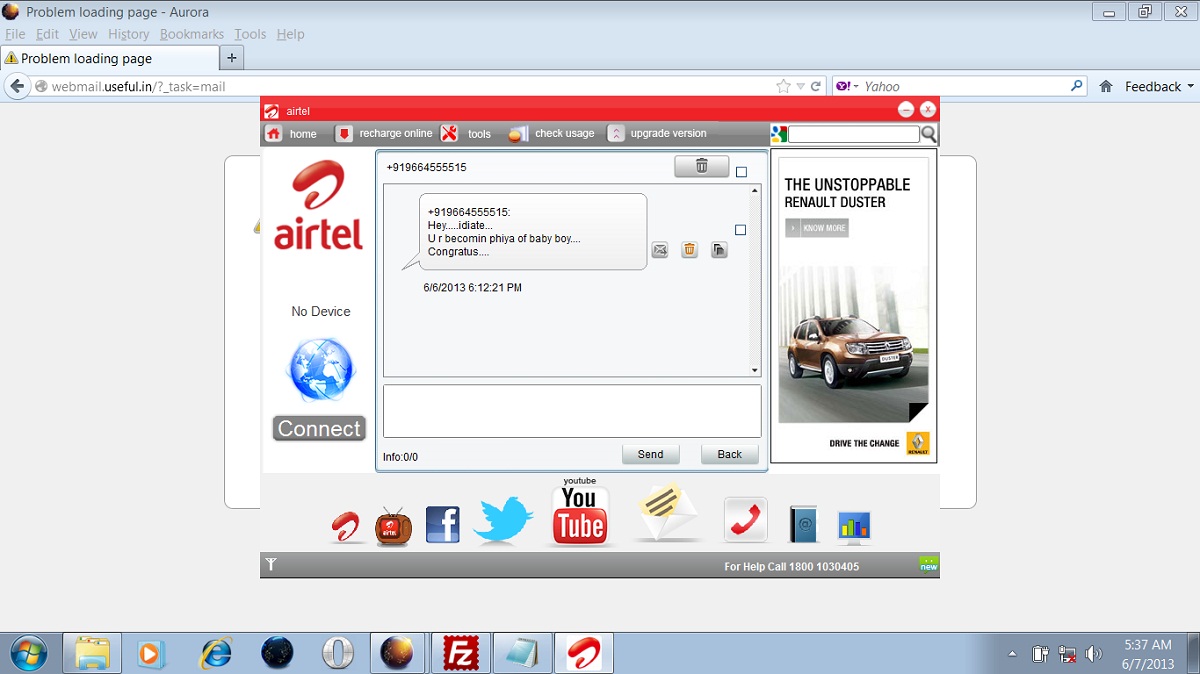This screenshot has width=1200, height=674.
Task: Click the Google logo beside search box
Action: click(x=779, y=134)
